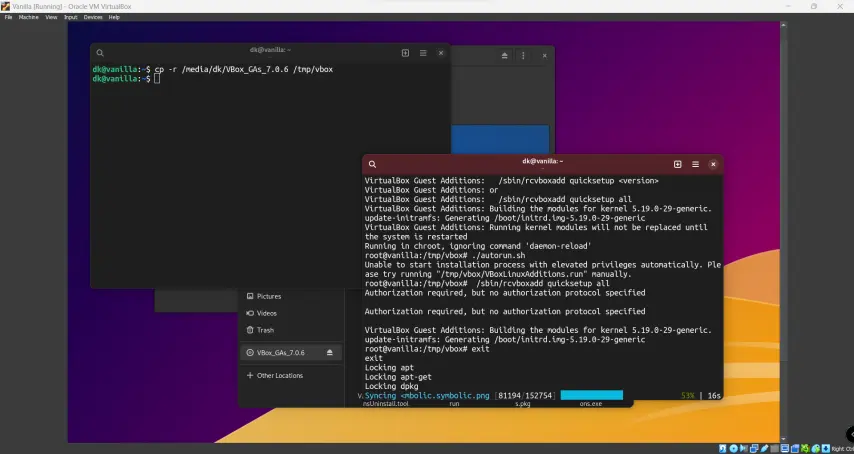Click the shared folders status icon
Viewport: 854px width, 454px height.
(x=774, y=449)
